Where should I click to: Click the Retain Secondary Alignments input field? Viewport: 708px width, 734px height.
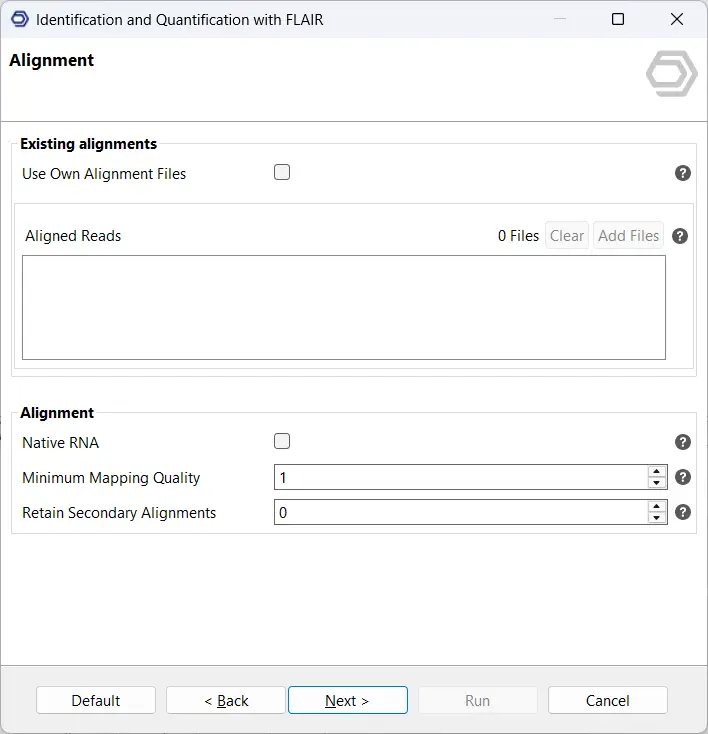460,512
